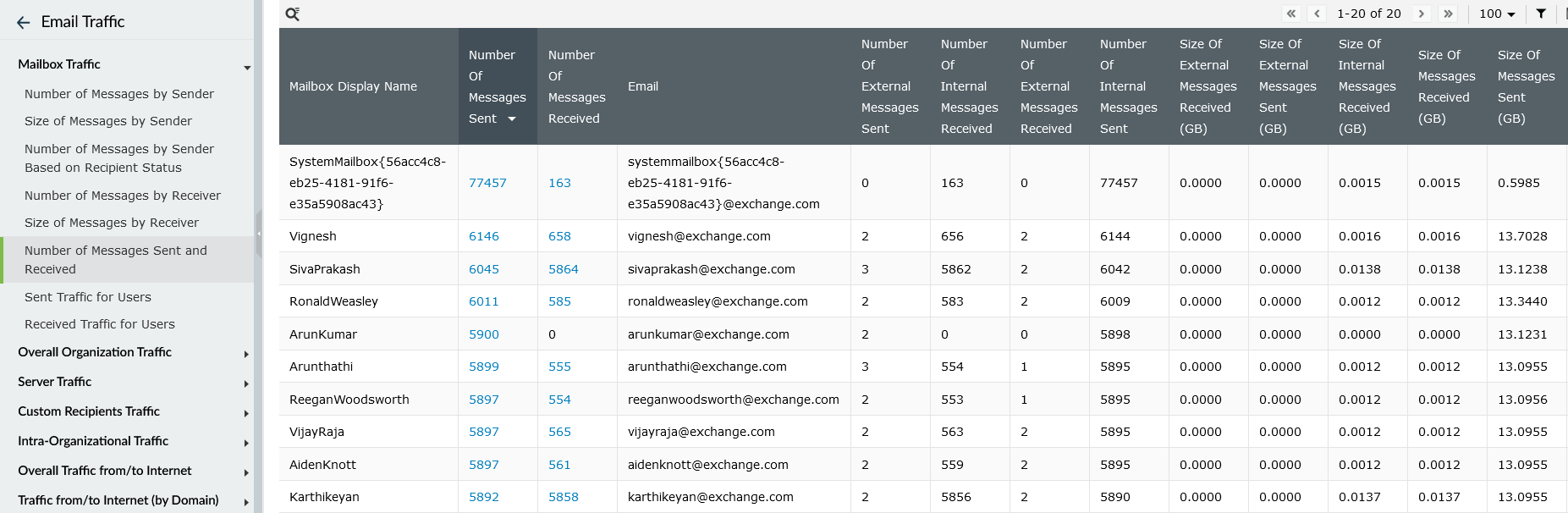Go to the first page of results

pos(1291,14)
